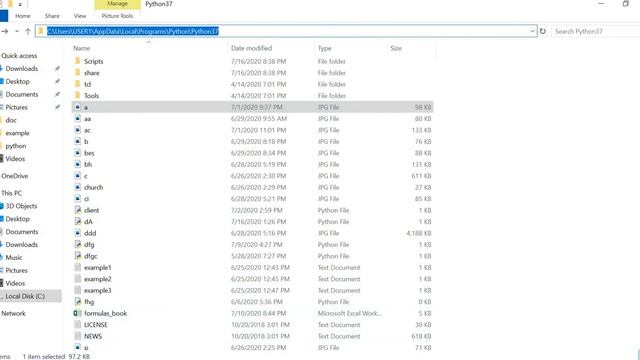Image resolution: width=640 pixels, height=360 pixels.
Task: Click the Python file icon for fhg
Action: [78, 302]
